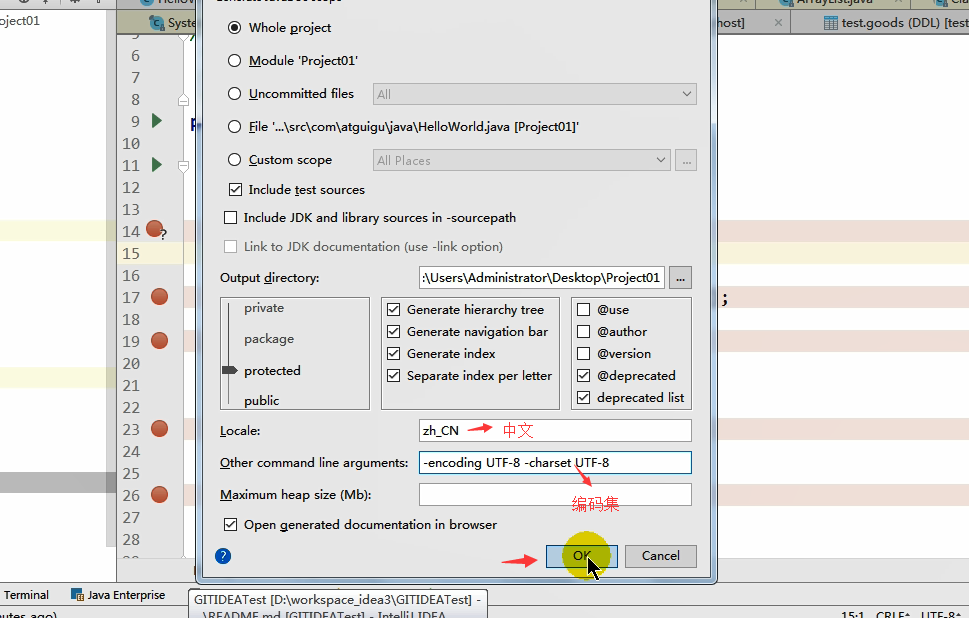Collapse the code fold marker at line 8
Screen dimensions: 969x618
point(184,99)
